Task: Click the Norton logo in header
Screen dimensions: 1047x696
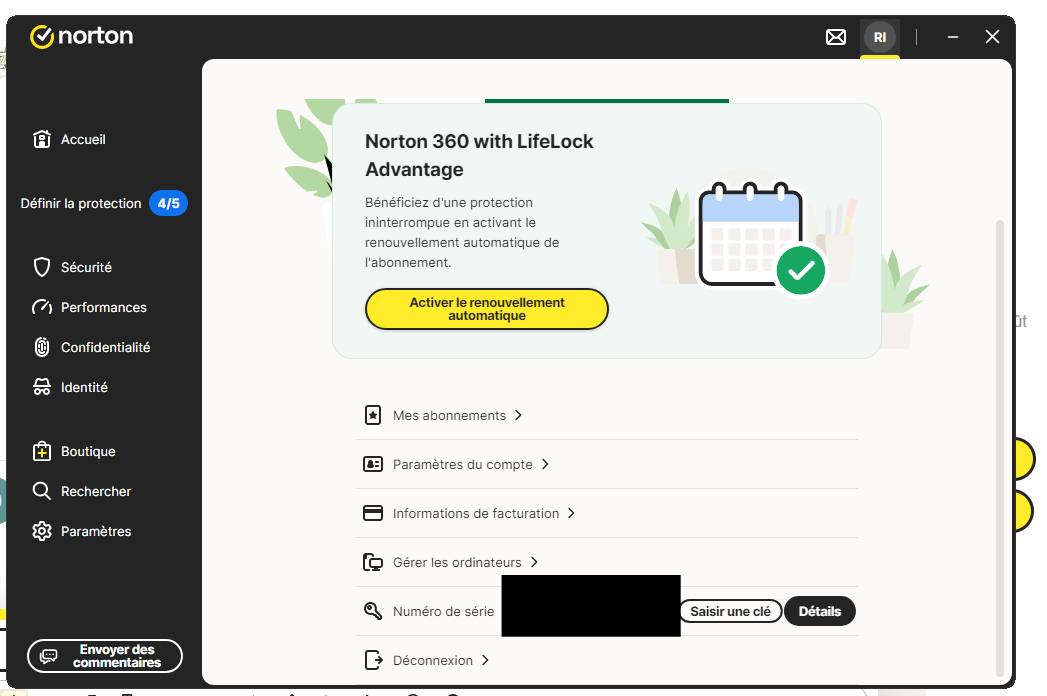Action: tap(82, 37)
